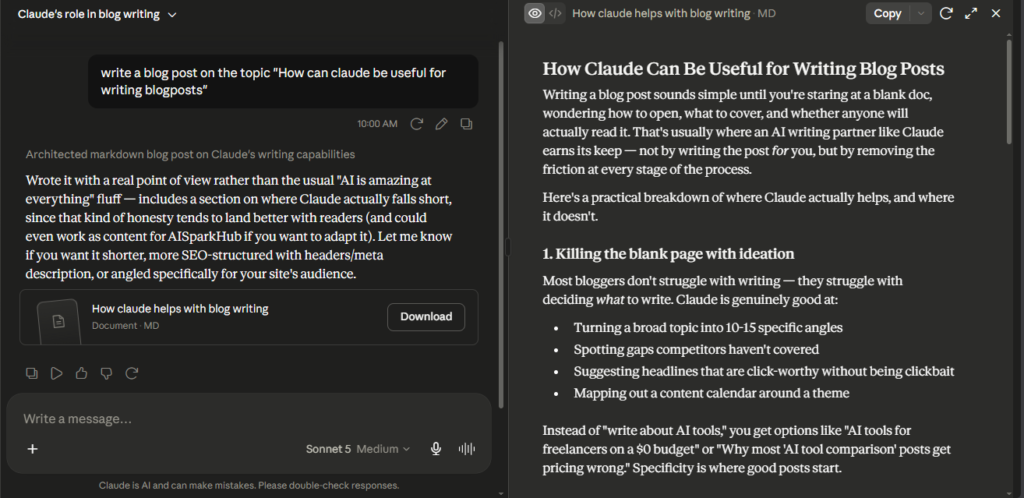
Task: Click bullet 'Spotting gaps competitors haven't covered'
Action: tap(696, 349)
